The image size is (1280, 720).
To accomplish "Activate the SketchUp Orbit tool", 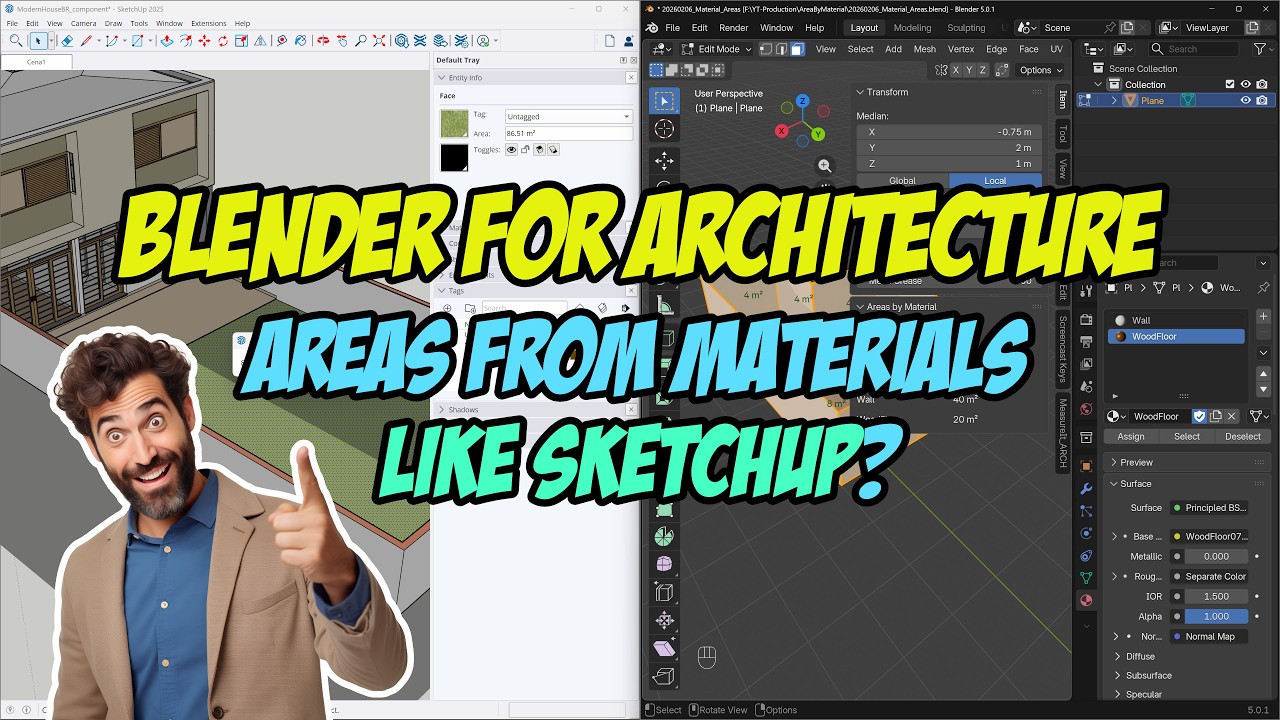I will click(x=323, y=41).
